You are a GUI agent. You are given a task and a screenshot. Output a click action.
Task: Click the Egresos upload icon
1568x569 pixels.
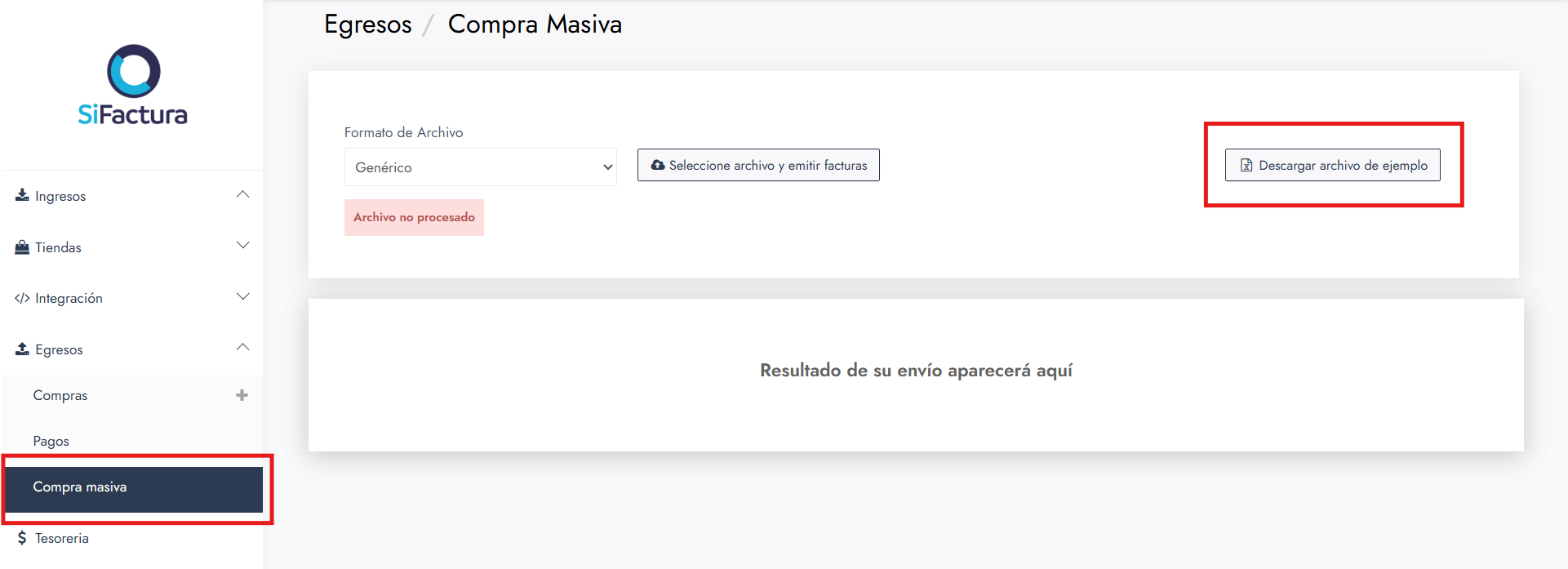[x=22, y=349]
